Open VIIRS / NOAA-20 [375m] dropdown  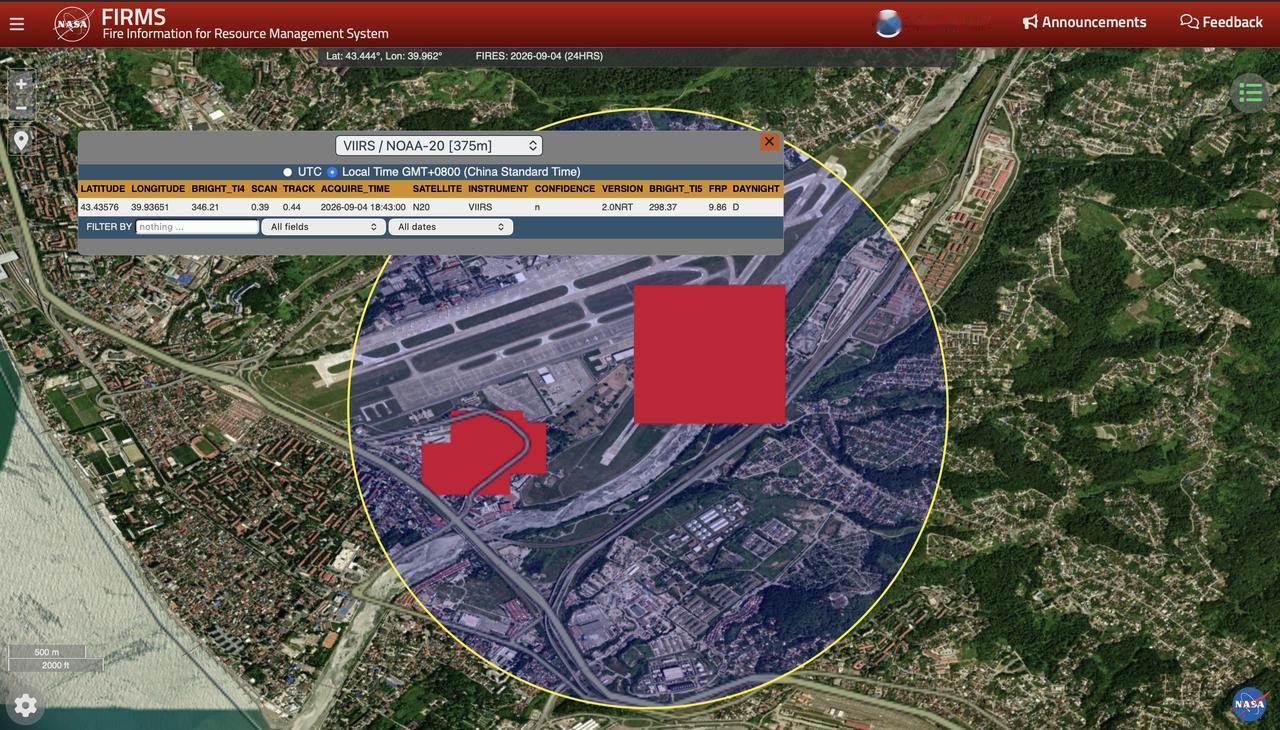tap(439, 146)
